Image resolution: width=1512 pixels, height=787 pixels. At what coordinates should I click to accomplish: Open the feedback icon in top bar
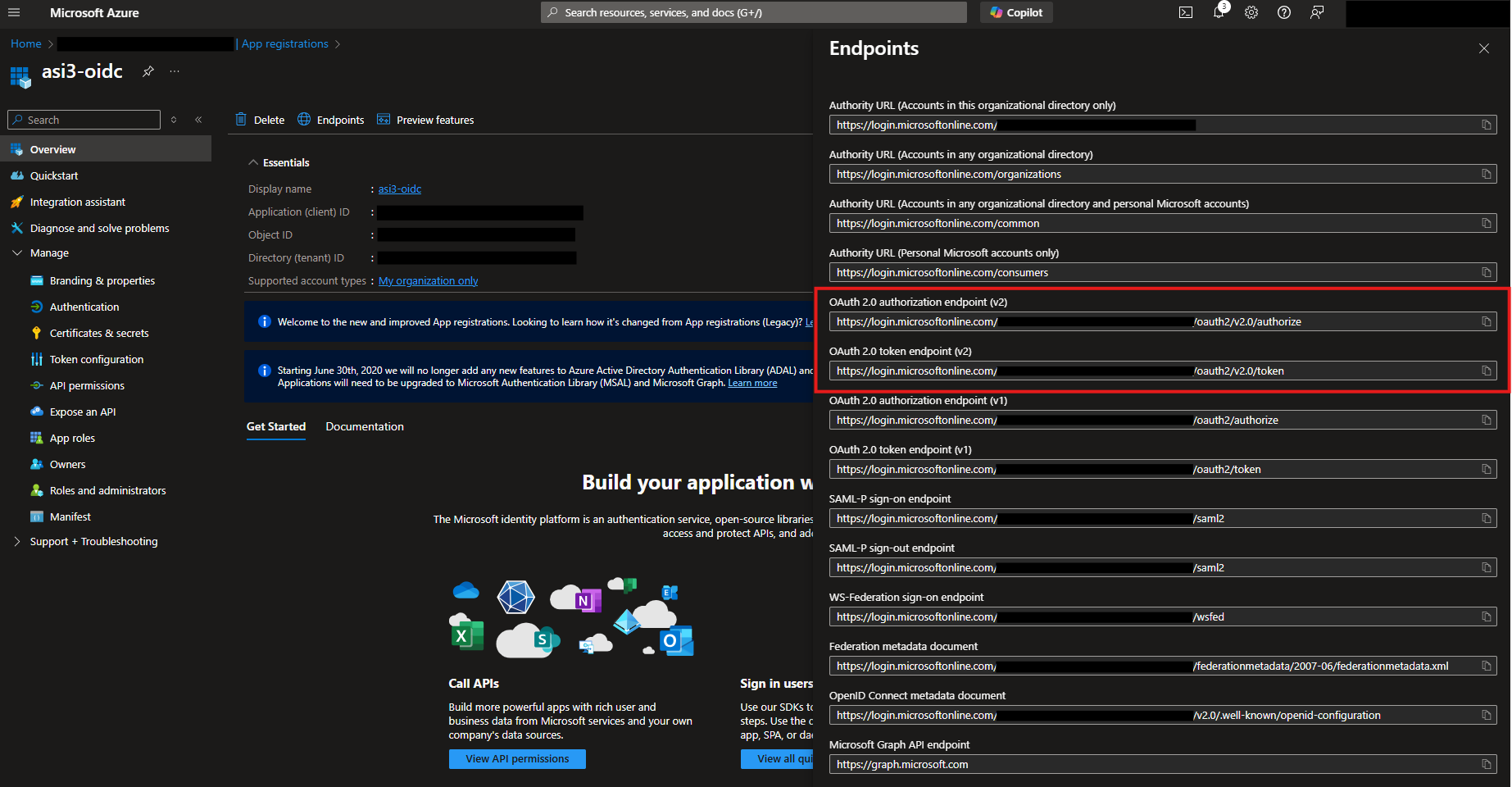point(1317,12)
